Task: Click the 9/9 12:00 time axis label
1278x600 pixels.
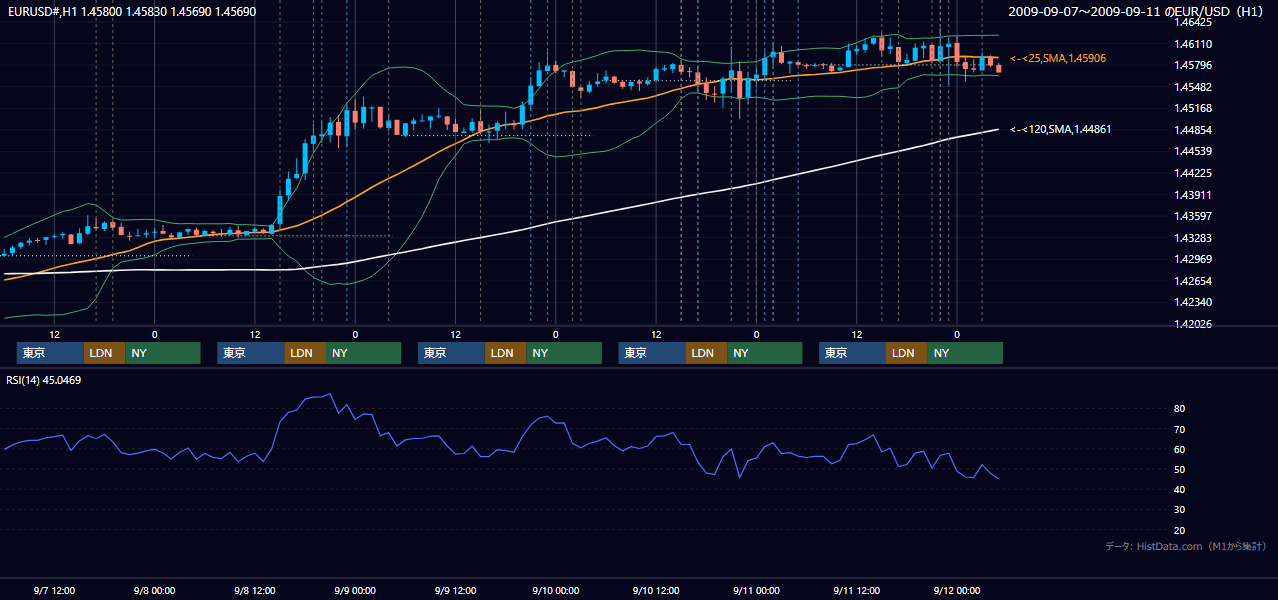Action: 455,590
